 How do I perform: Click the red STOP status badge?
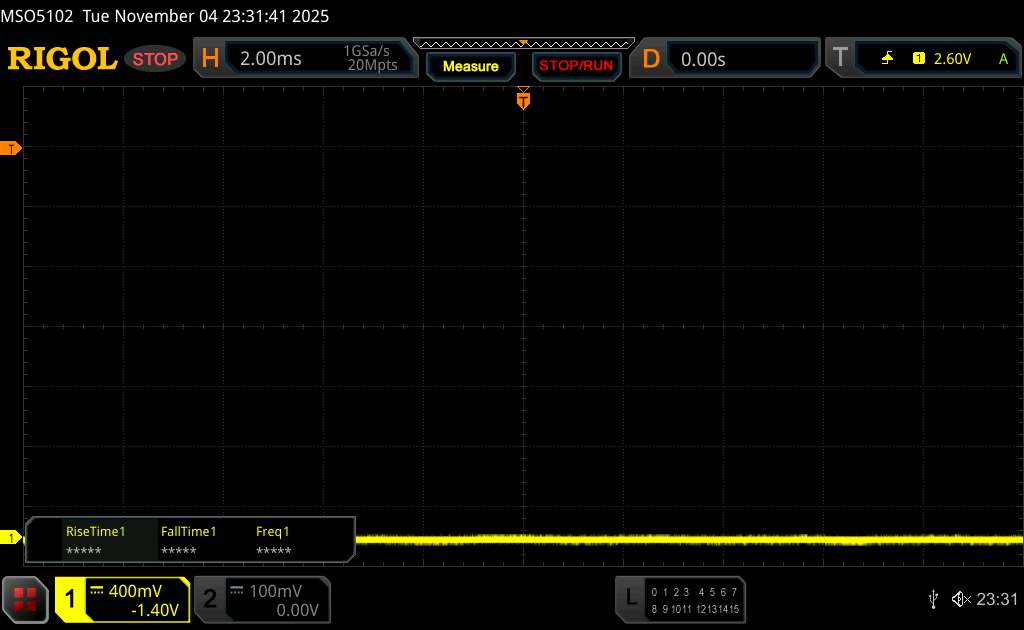pyautogui.click(x=156, y=59)
